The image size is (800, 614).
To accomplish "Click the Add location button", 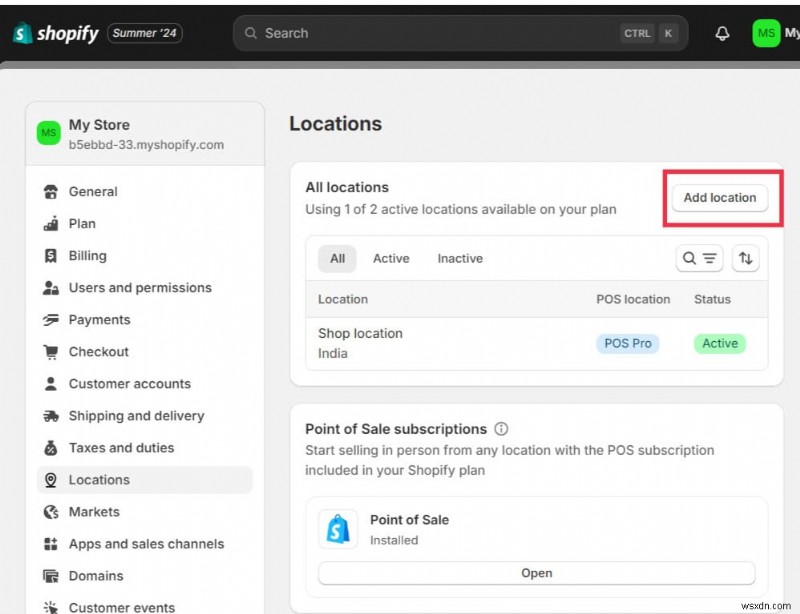I will tap(719, 198).
